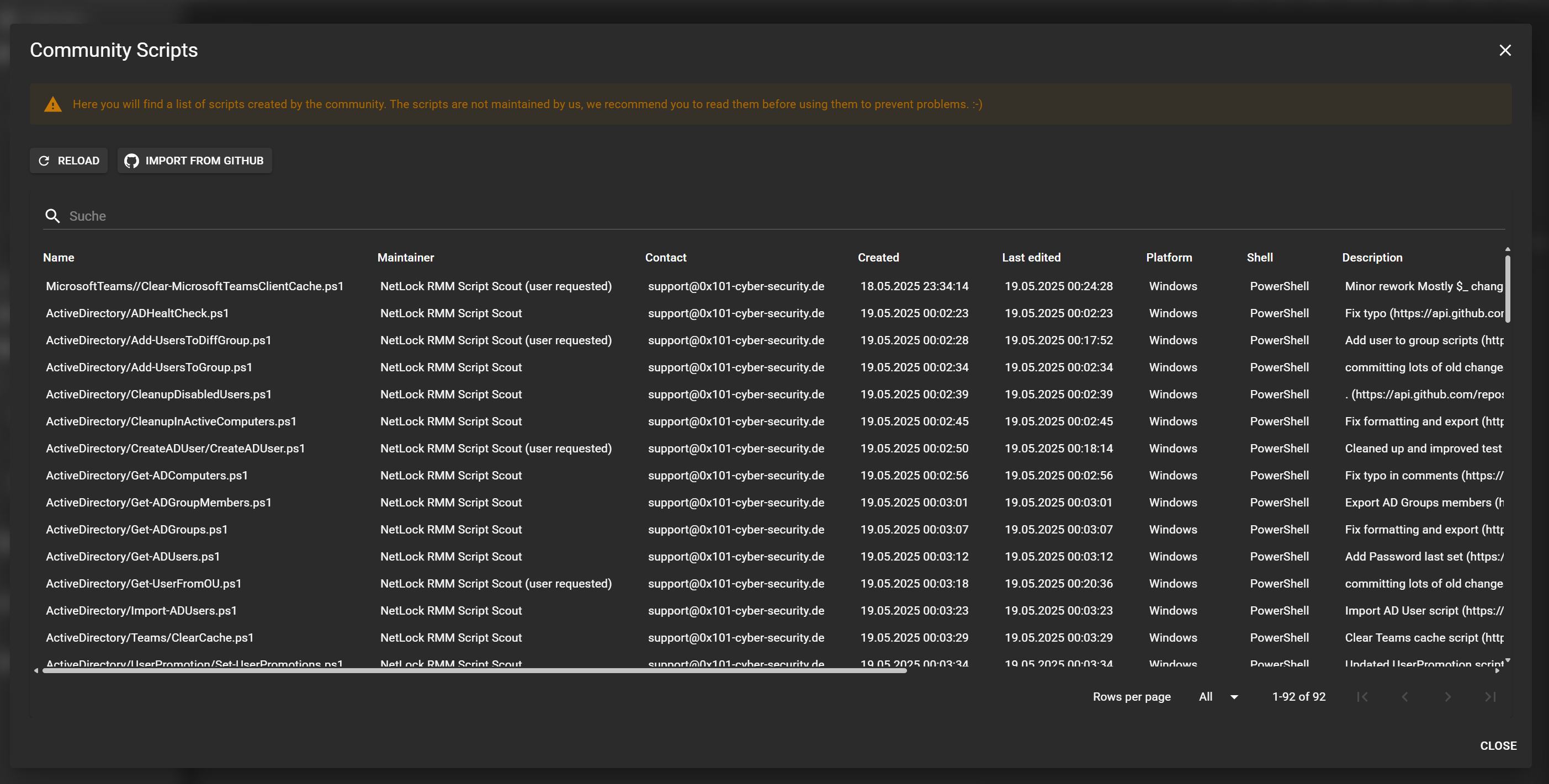Viewport: 1549px width, 784px height.
Task: Close the dialog with the X icon
Action: coord(1505,50)
